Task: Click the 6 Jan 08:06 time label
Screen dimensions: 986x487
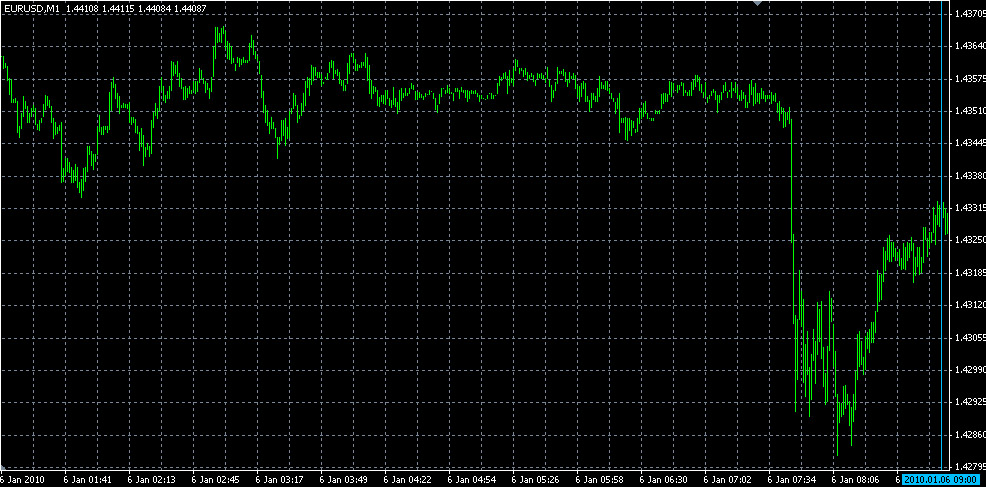Action: coord(857,479)
